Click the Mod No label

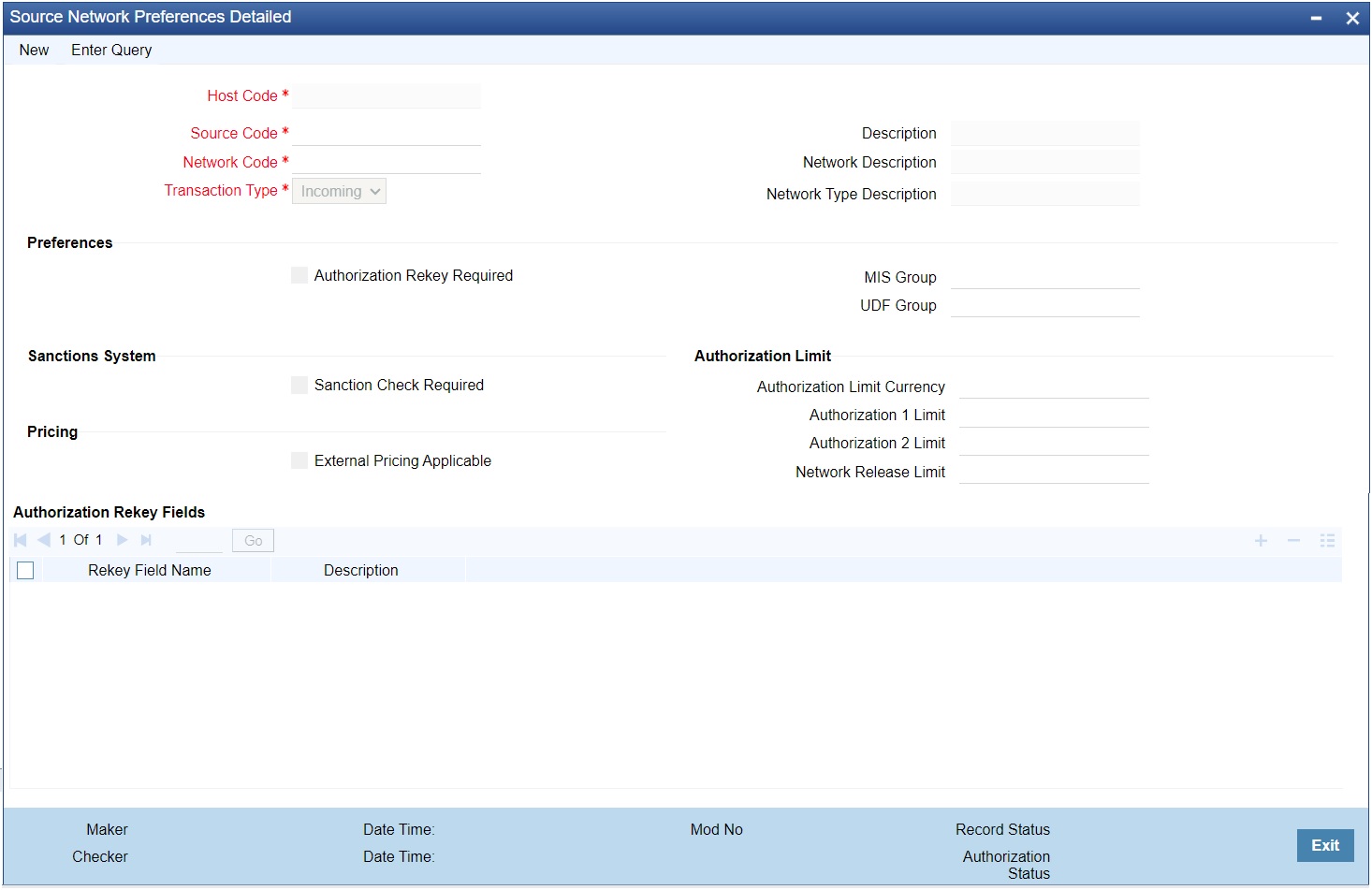[x=717, y=829]
